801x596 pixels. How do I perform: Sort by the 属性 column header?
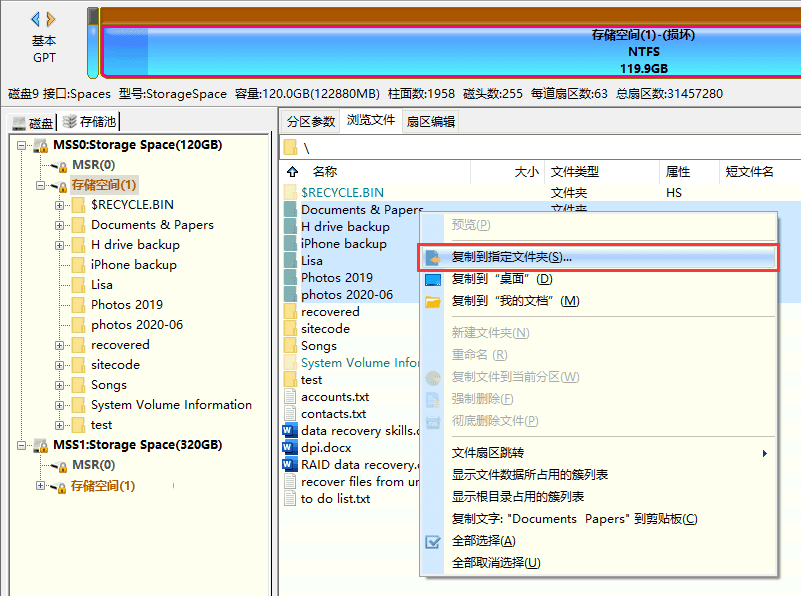pyautogui.click(x=689, y=172)
